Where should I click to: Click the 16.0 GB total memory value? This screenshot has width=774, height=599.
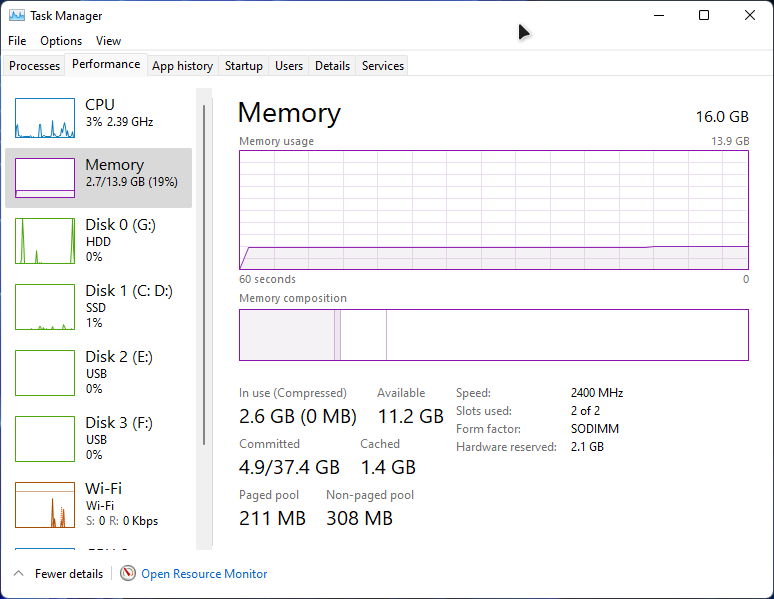pos(722,117)
